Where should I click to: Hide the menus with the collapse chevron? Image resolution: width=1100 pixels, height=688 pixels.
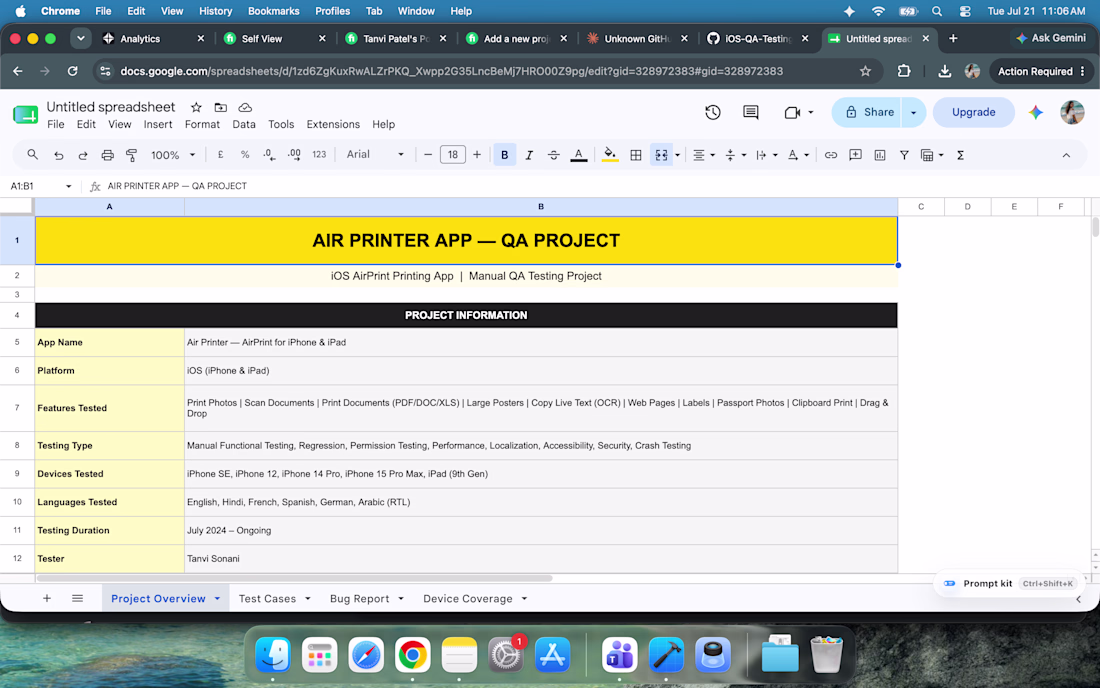pyautogui.click(x=1066, y=155)
